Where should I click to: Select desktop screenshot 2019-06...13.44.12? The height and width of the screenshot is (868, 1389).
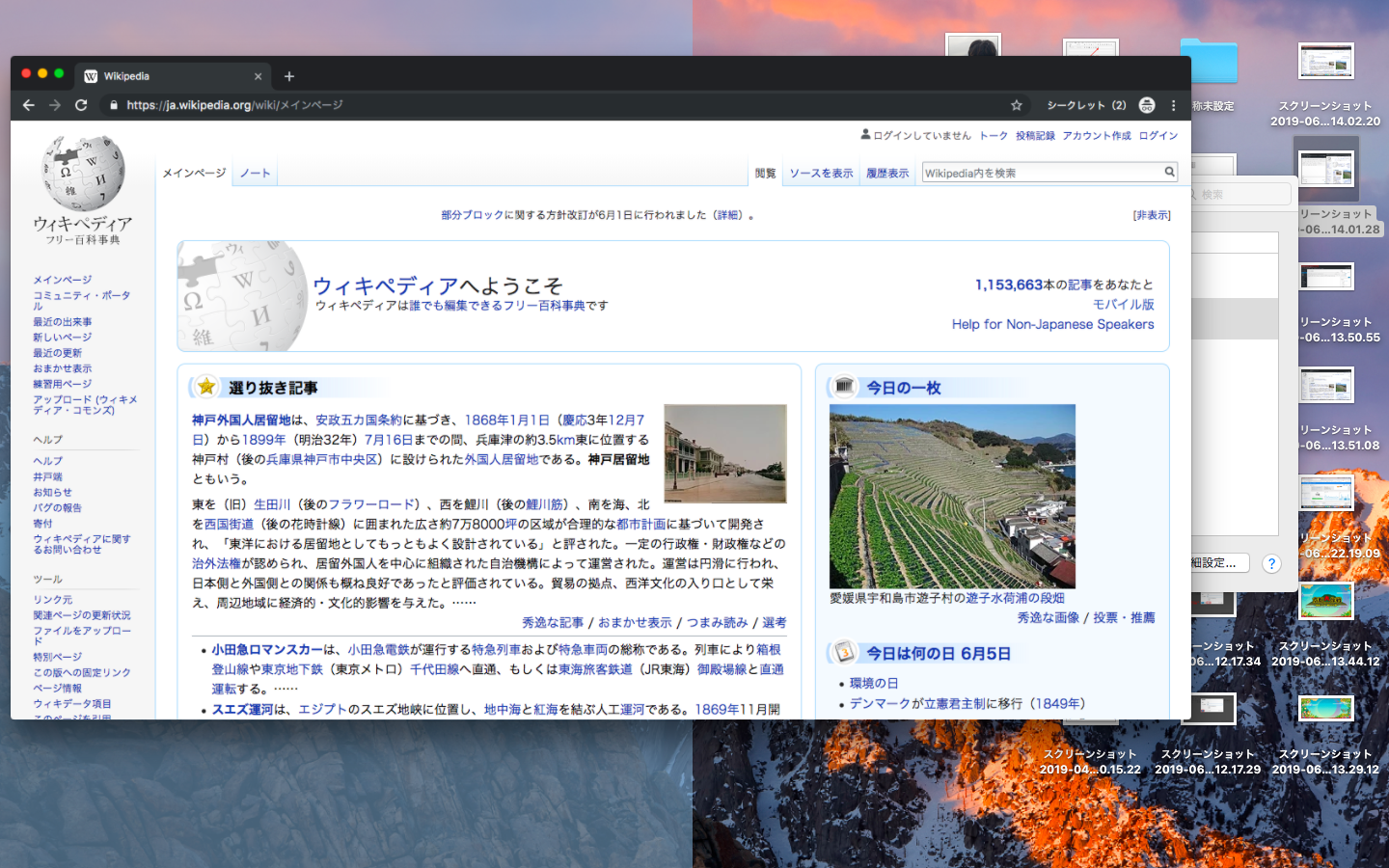tap(1325, 625)
